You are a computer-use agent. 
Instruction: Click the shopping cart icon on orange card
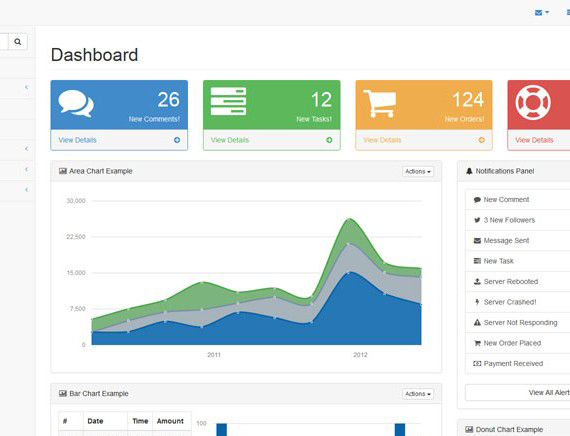380,104
